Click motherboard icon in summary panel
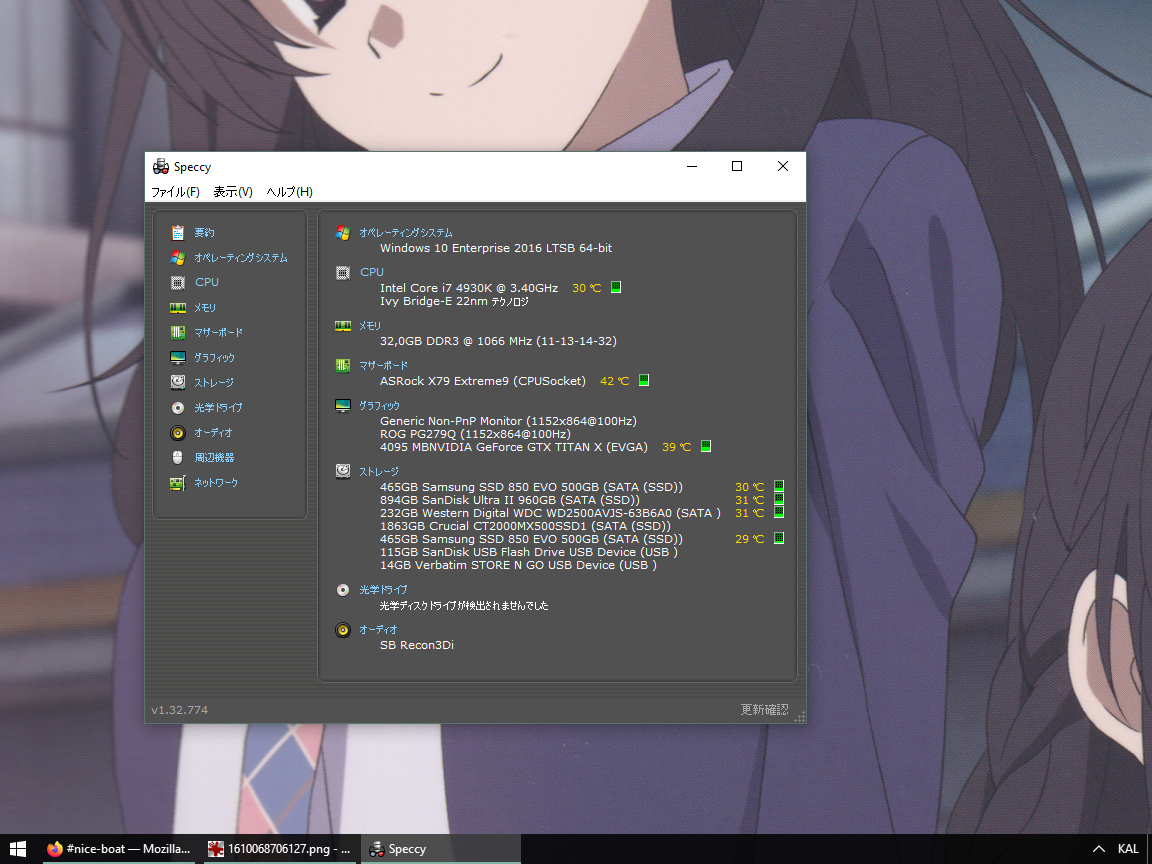 343,365
